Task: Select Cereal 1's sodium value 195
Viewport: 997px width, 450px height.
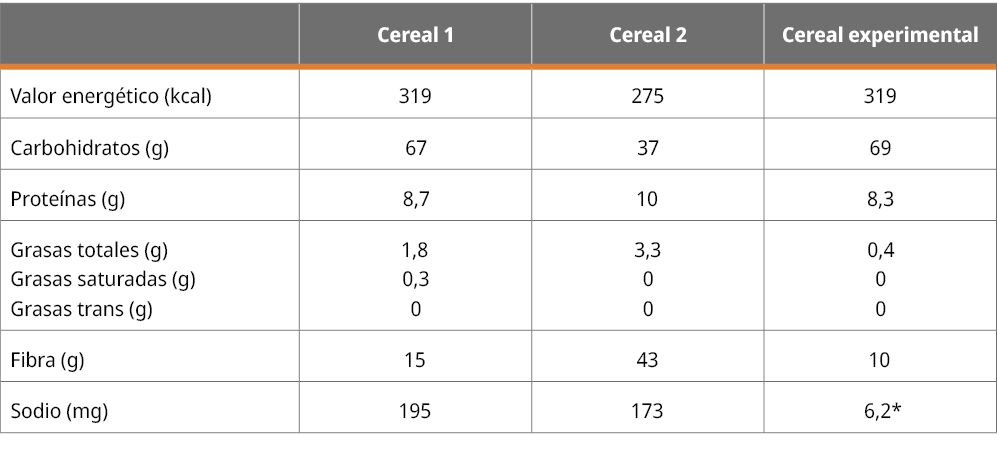Action: pyautogui.click(x=415, y=410)
